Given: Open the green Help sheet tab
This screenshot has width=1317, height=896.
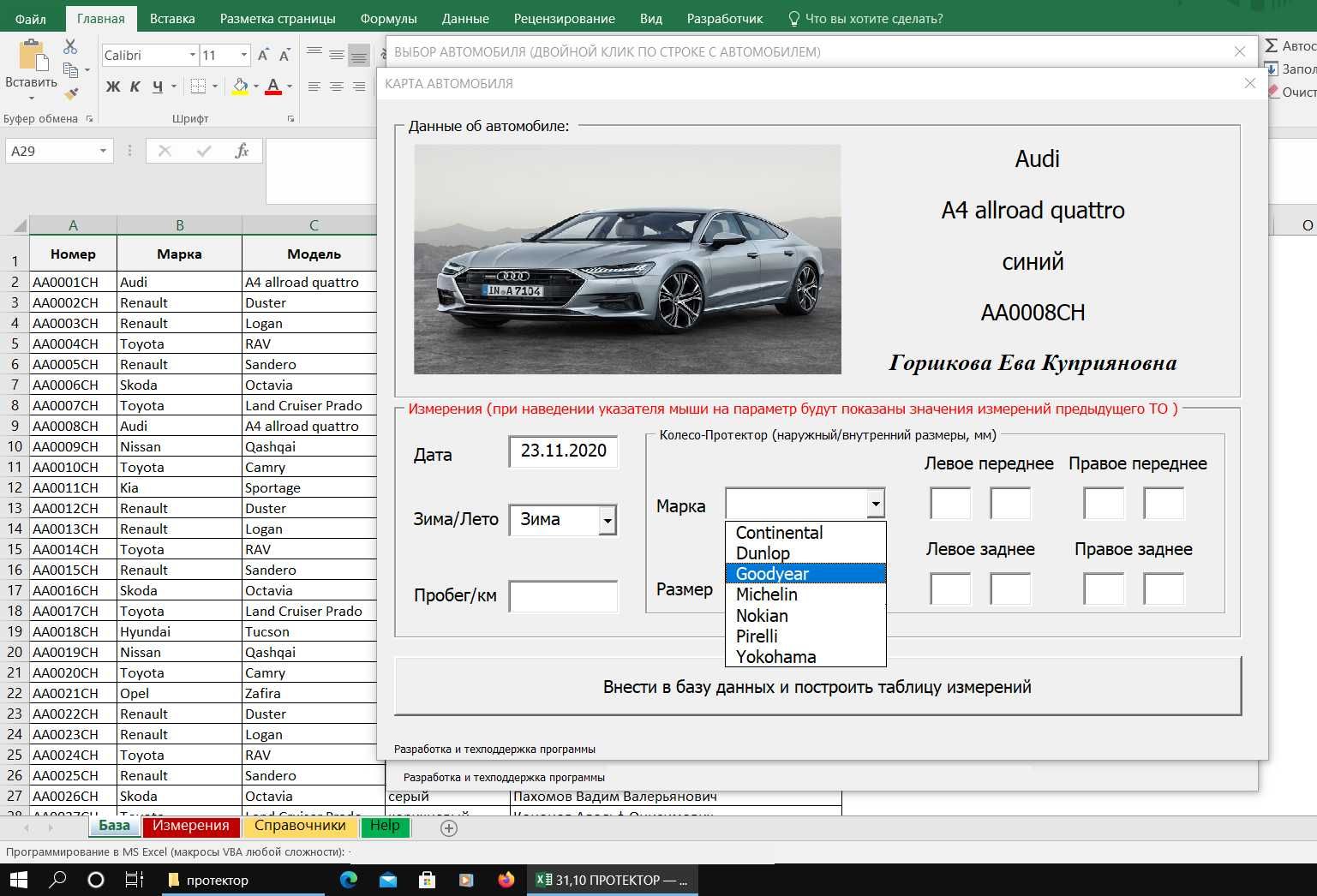Looking at the screenshot, I should (x=385, y=826).
